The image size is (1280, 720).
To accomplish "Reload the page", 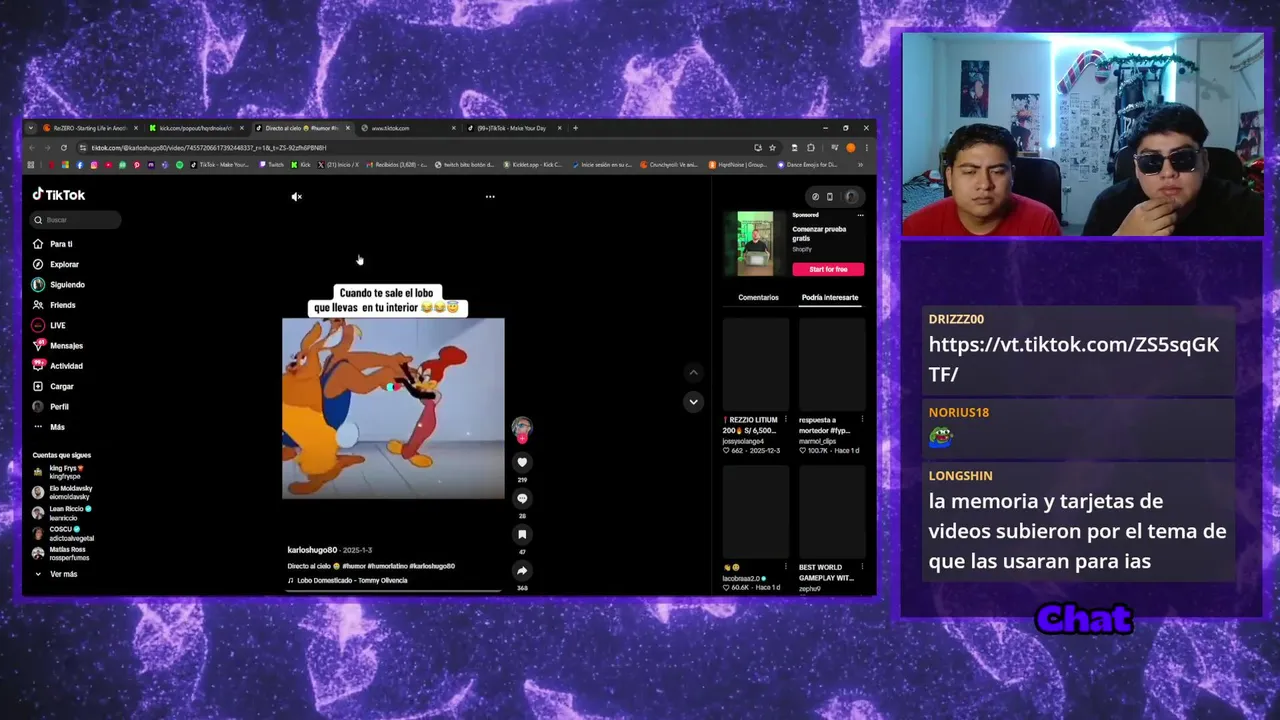I will click(64, 148).
